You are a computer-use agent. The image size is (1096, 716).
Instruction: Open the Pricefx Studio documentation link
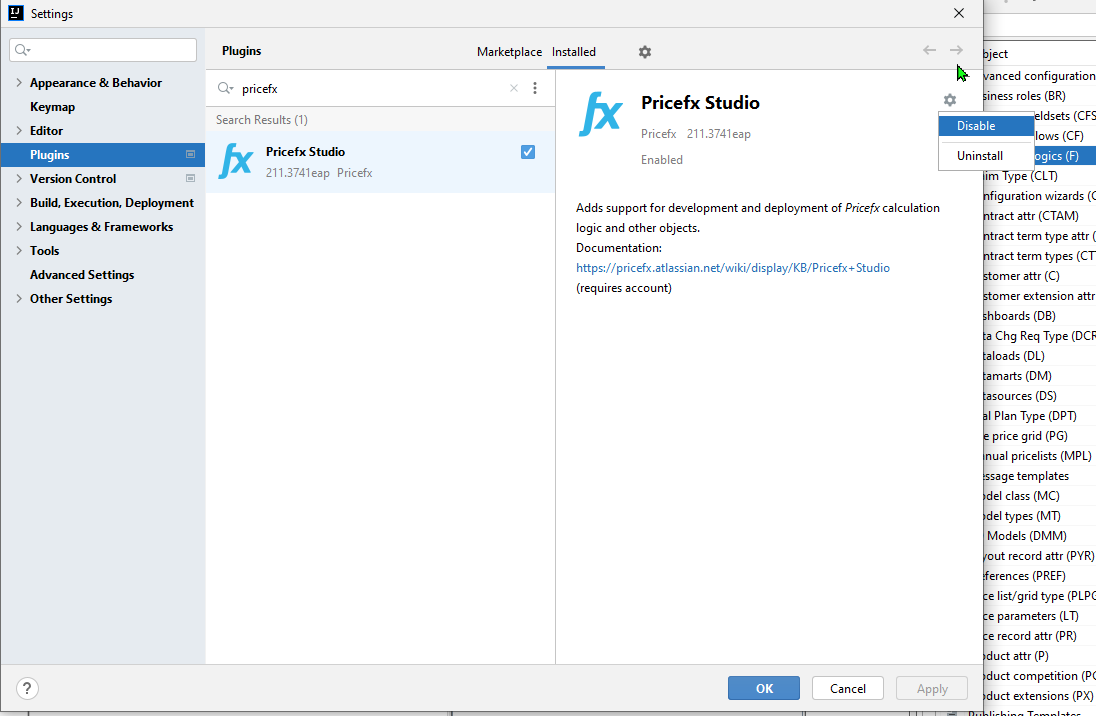(733, 267)
